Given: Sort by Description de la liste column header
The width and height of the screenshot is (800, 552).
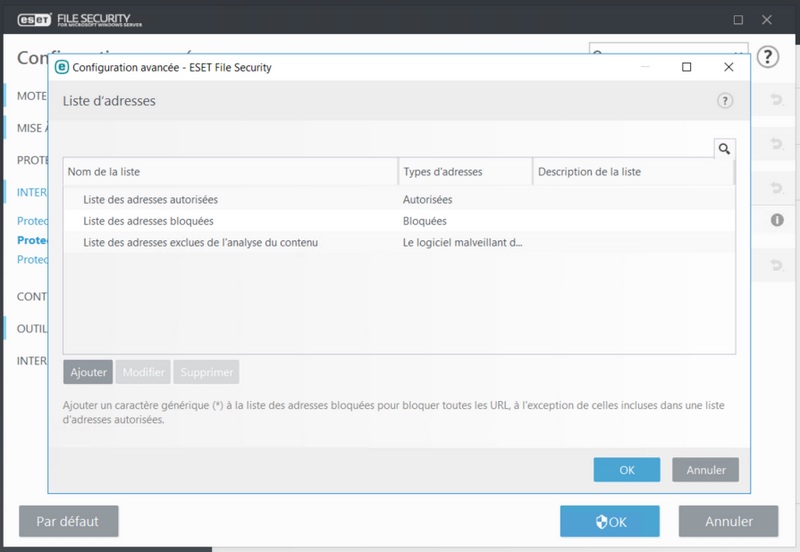Looking at the screenshot, I should click(633, 171).
